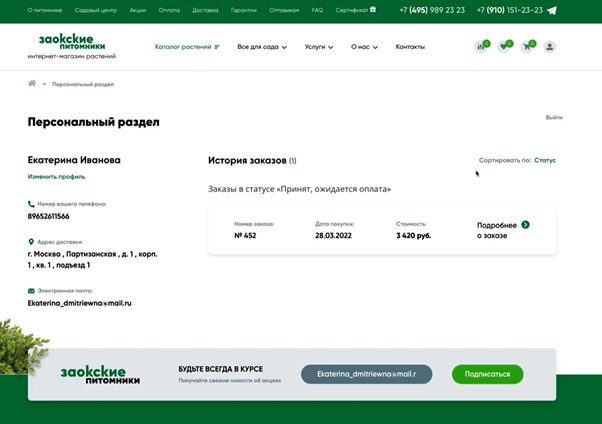Image resolution: width=602 pixels, height=424 pixels.
Task: Open the compare items icon
Action: point(482,47)
